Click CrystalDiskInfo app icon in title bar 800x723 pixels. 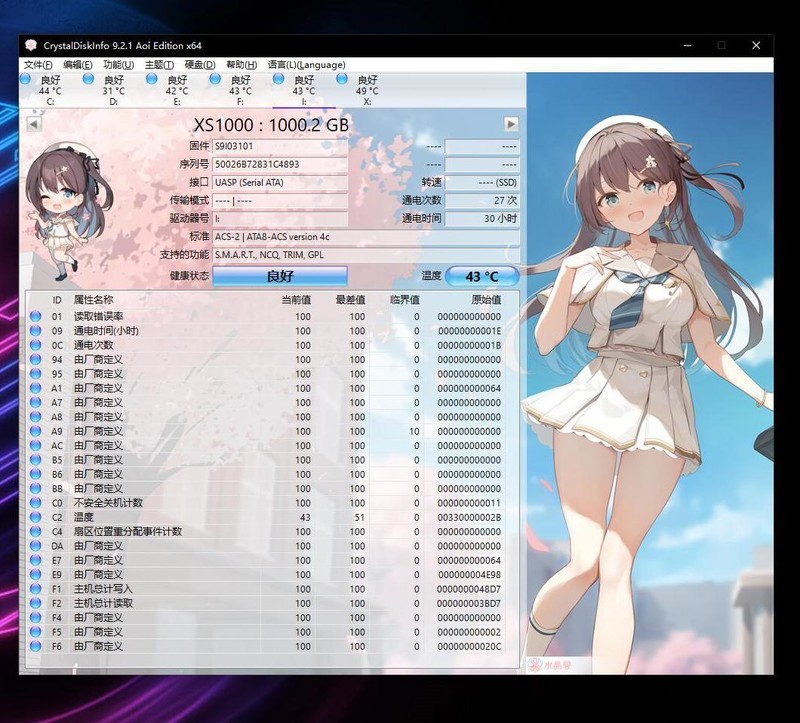tap(31, 46)
